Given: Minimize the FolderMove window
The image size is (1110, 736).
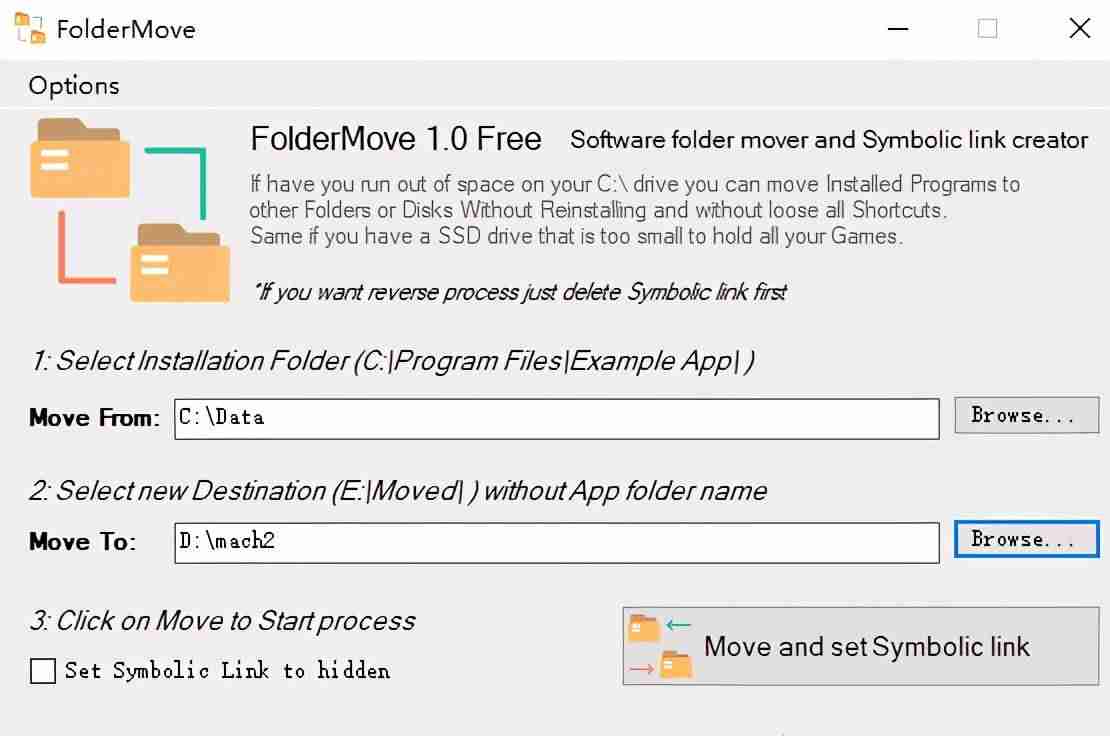Looking at the screenshot, I should pos(898,29).
